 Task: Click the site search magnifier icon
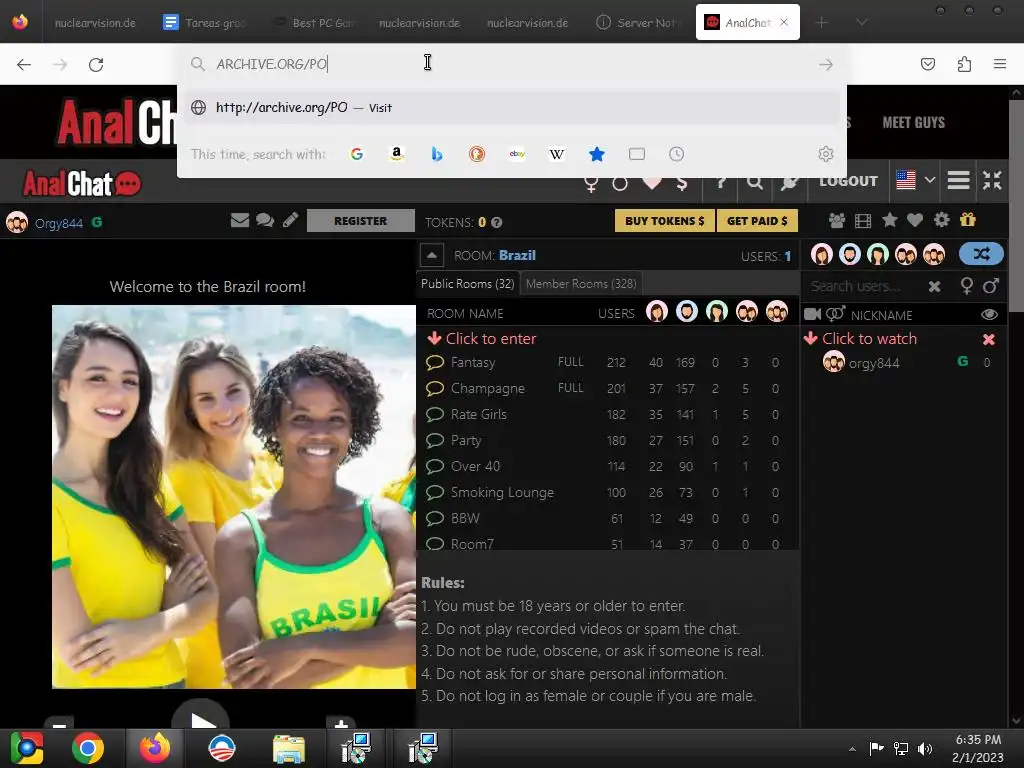pos(755,182)
